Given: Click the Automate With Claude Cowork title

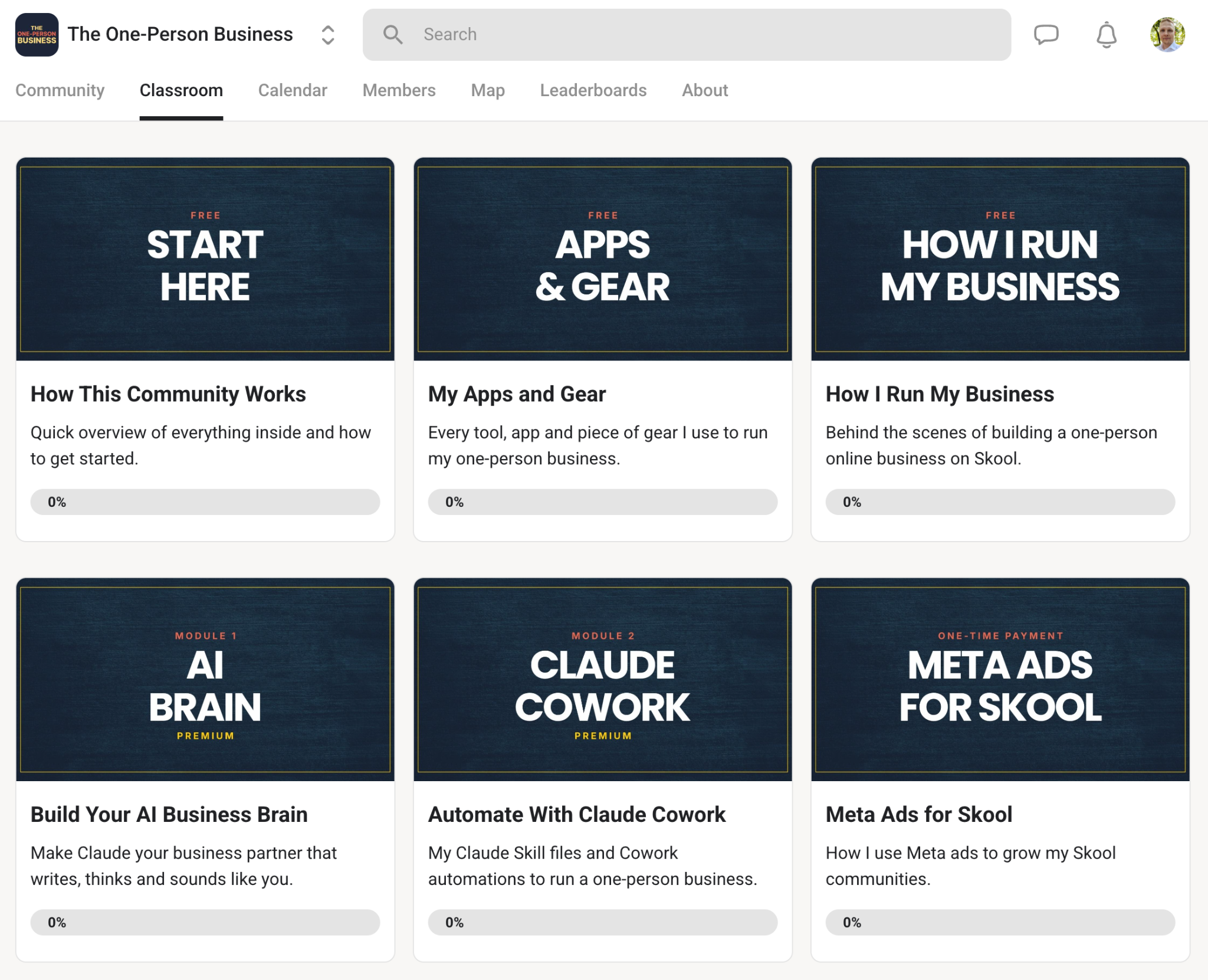Looking at the screenshot, I should pos(577,815).
